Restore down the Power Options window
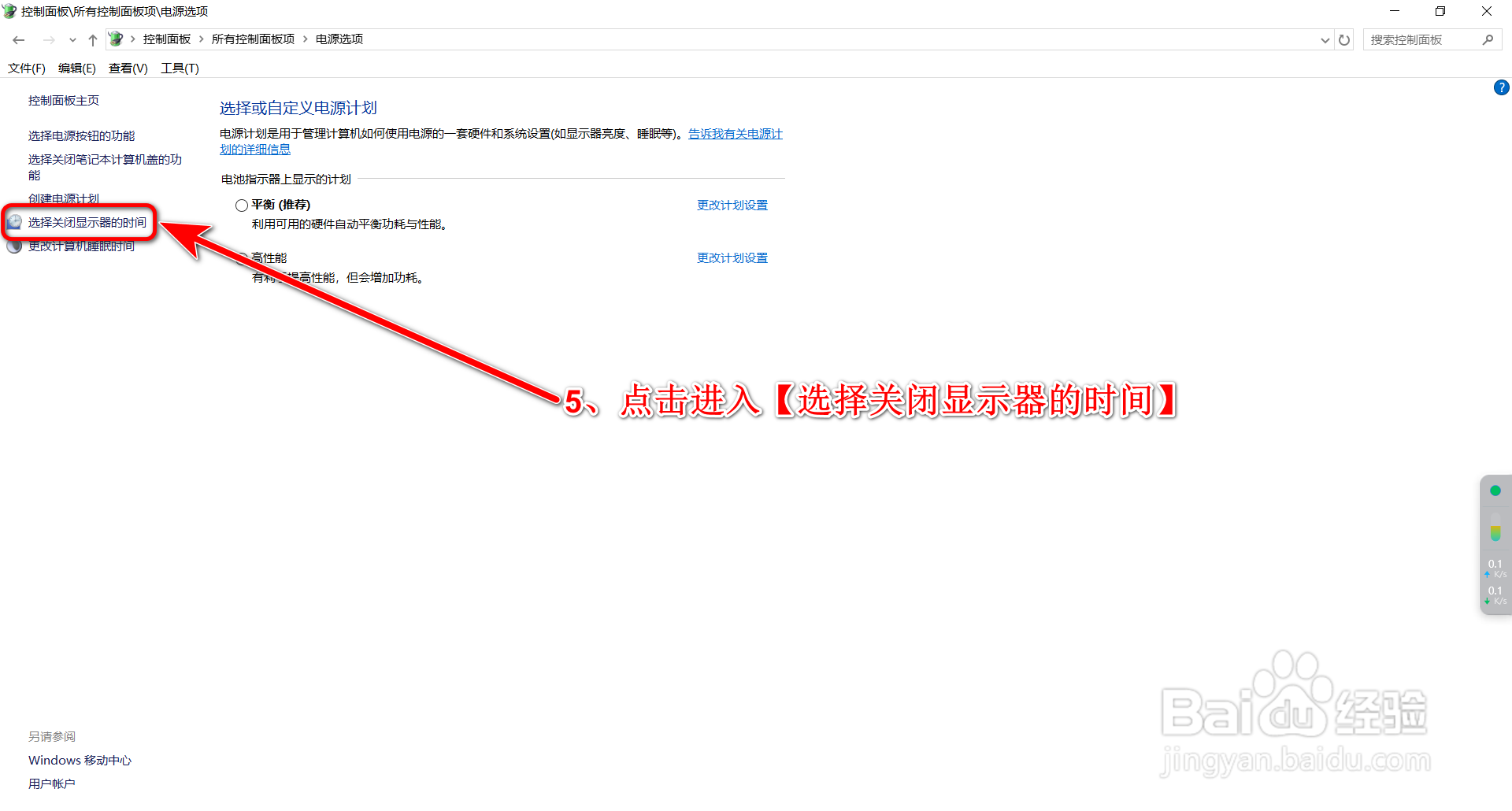The width and height of the screenshot is (1512, 811). [1440, 11]
